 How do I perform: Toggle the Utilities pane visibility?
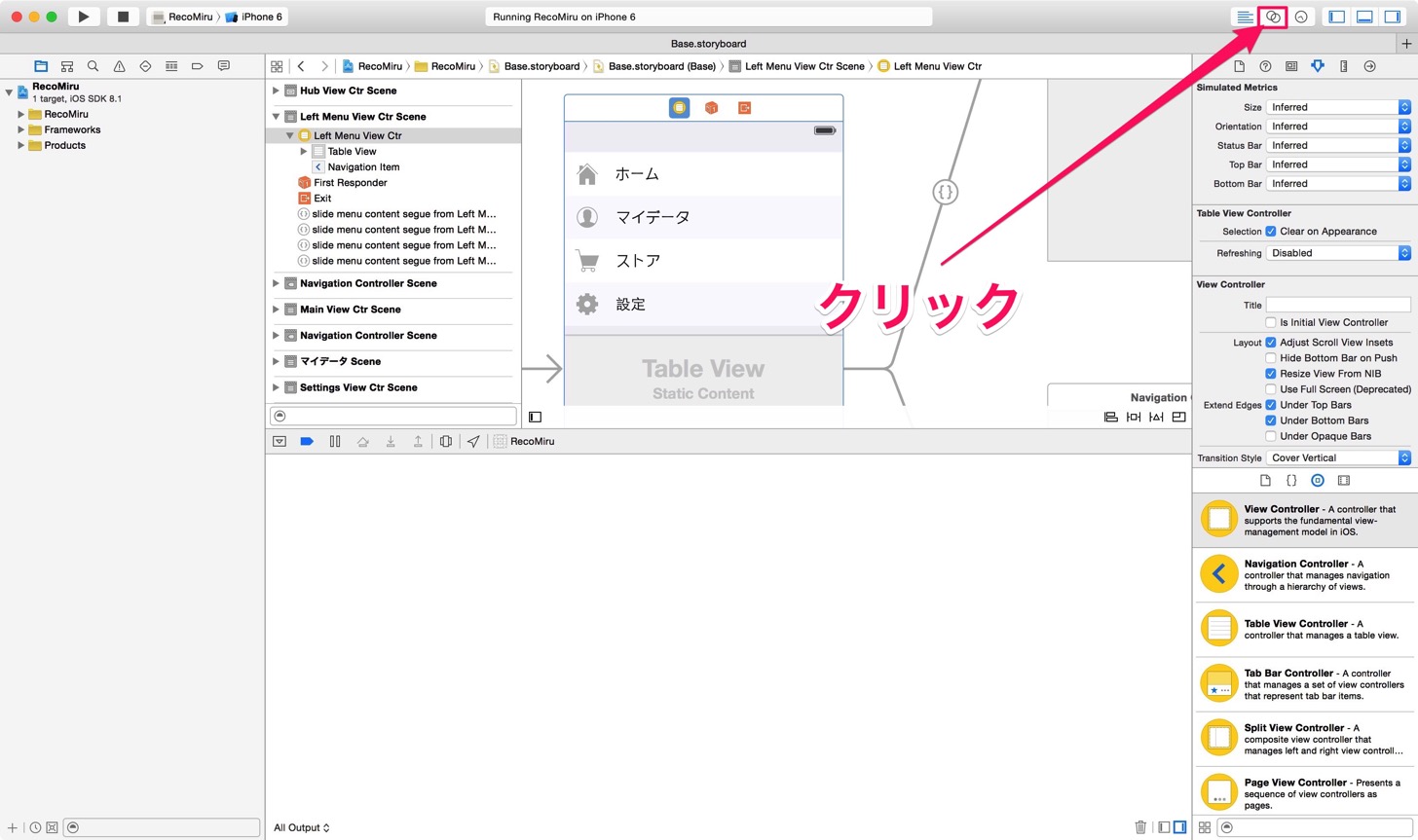1393,17
